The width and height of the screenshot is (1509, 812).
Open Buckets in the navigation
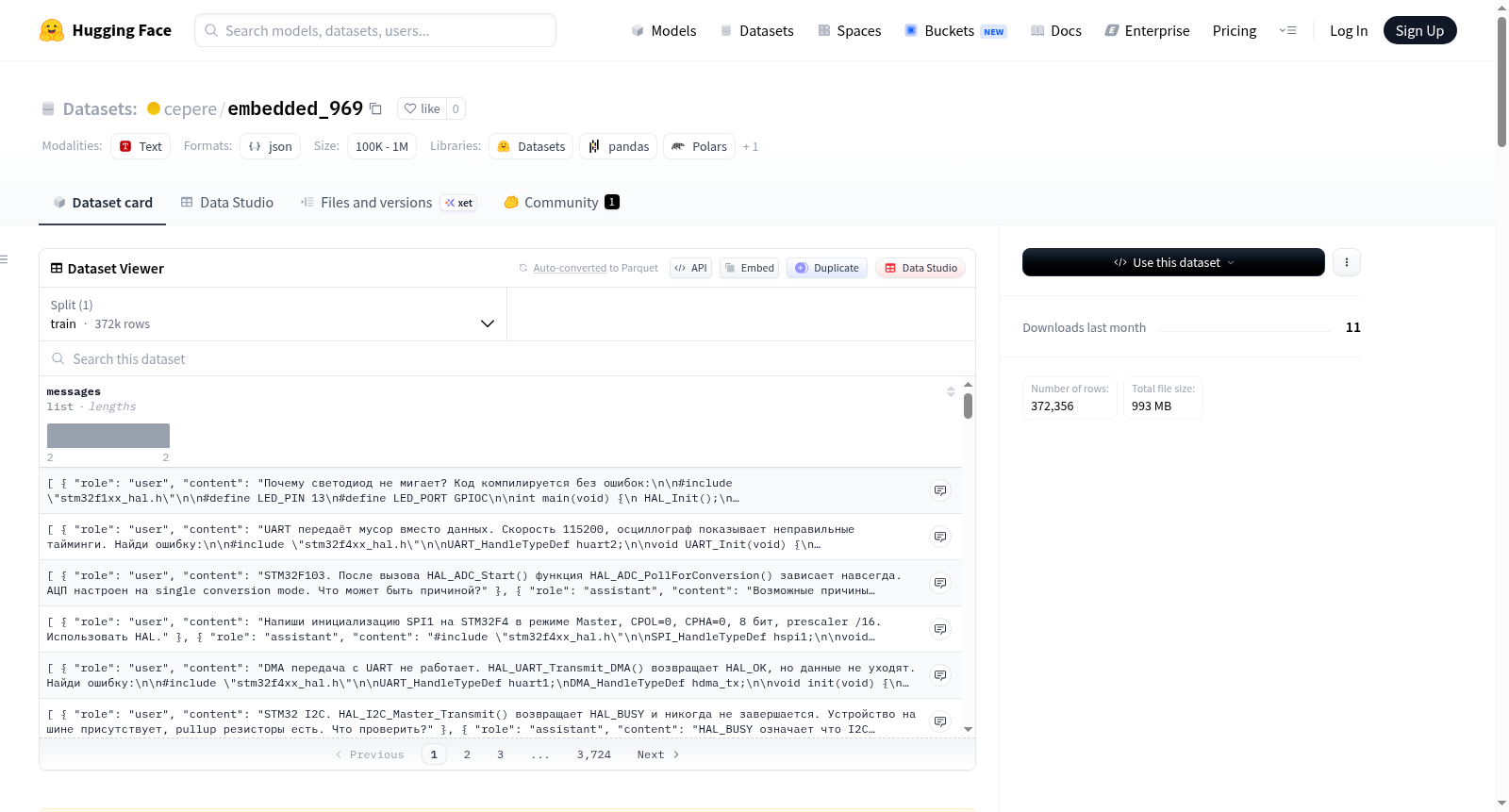tap(955, 30)
